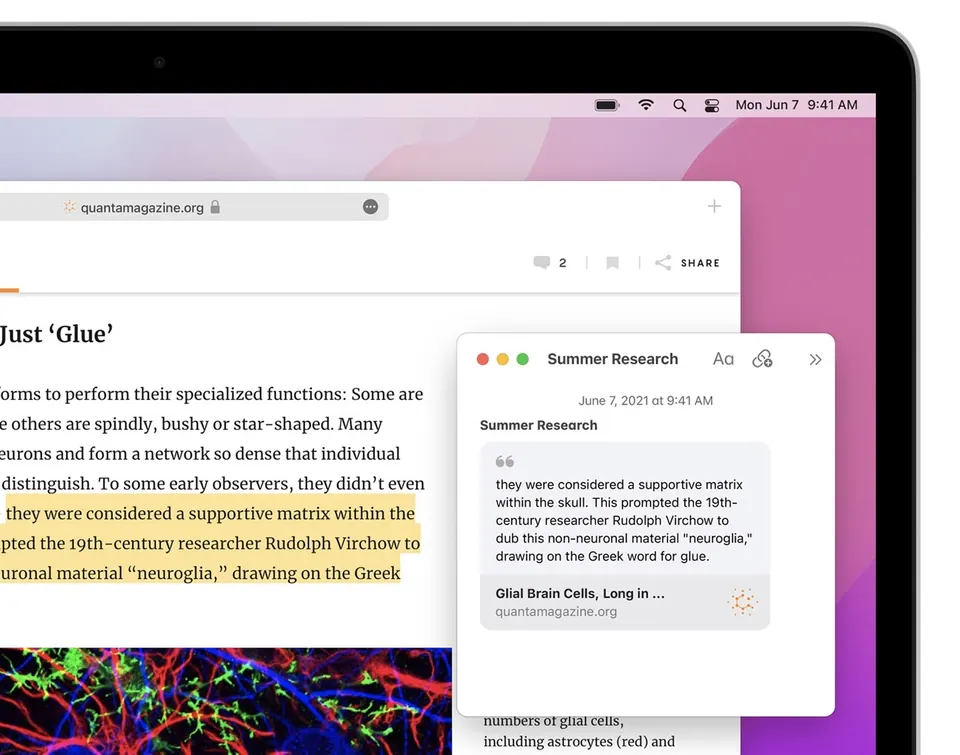
Task: Open the Wi-Fi menu bar icon
Action: [x=645, y=105]
